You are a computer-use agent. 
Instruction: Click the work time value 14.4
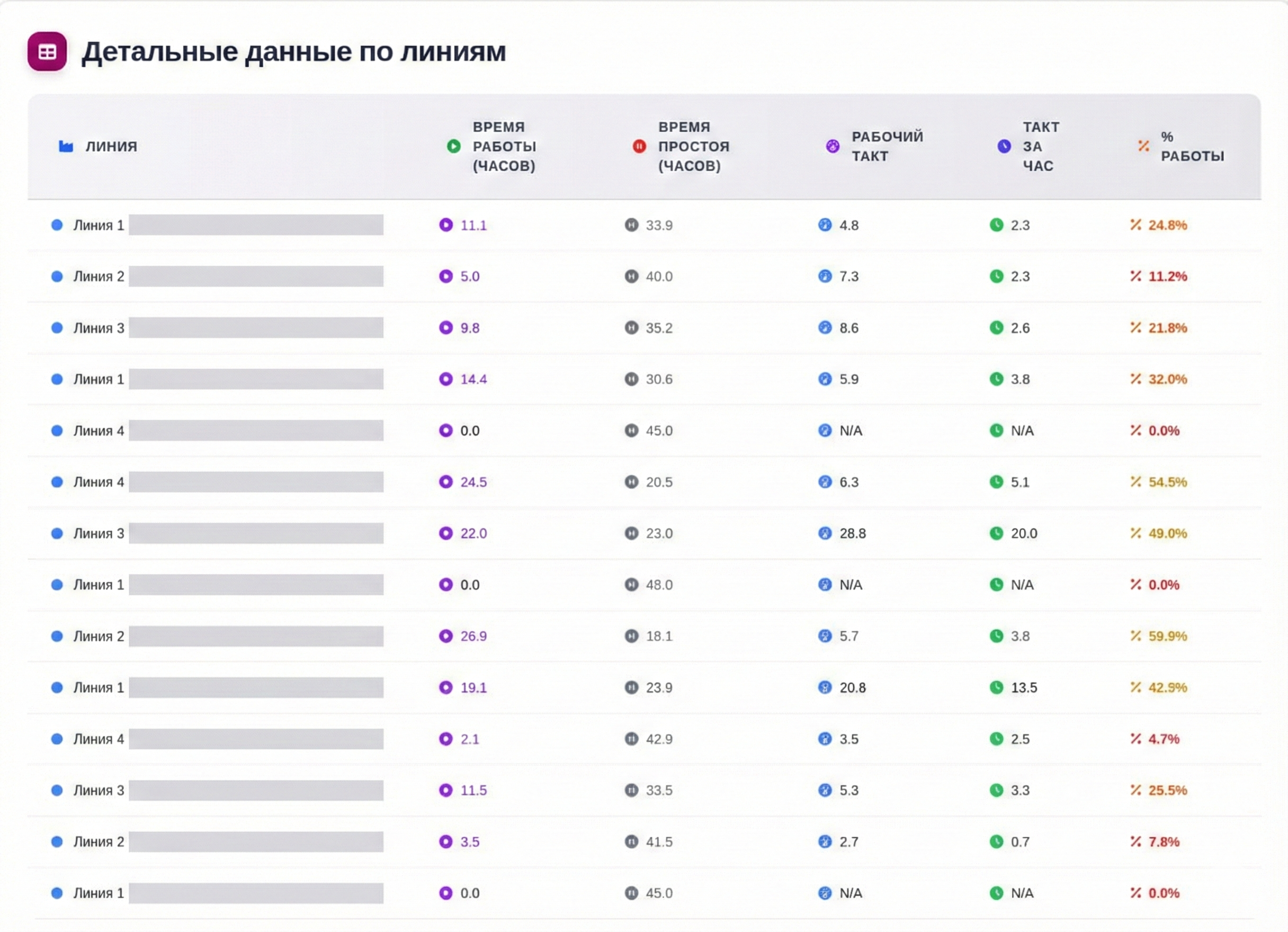coord(473,379)
